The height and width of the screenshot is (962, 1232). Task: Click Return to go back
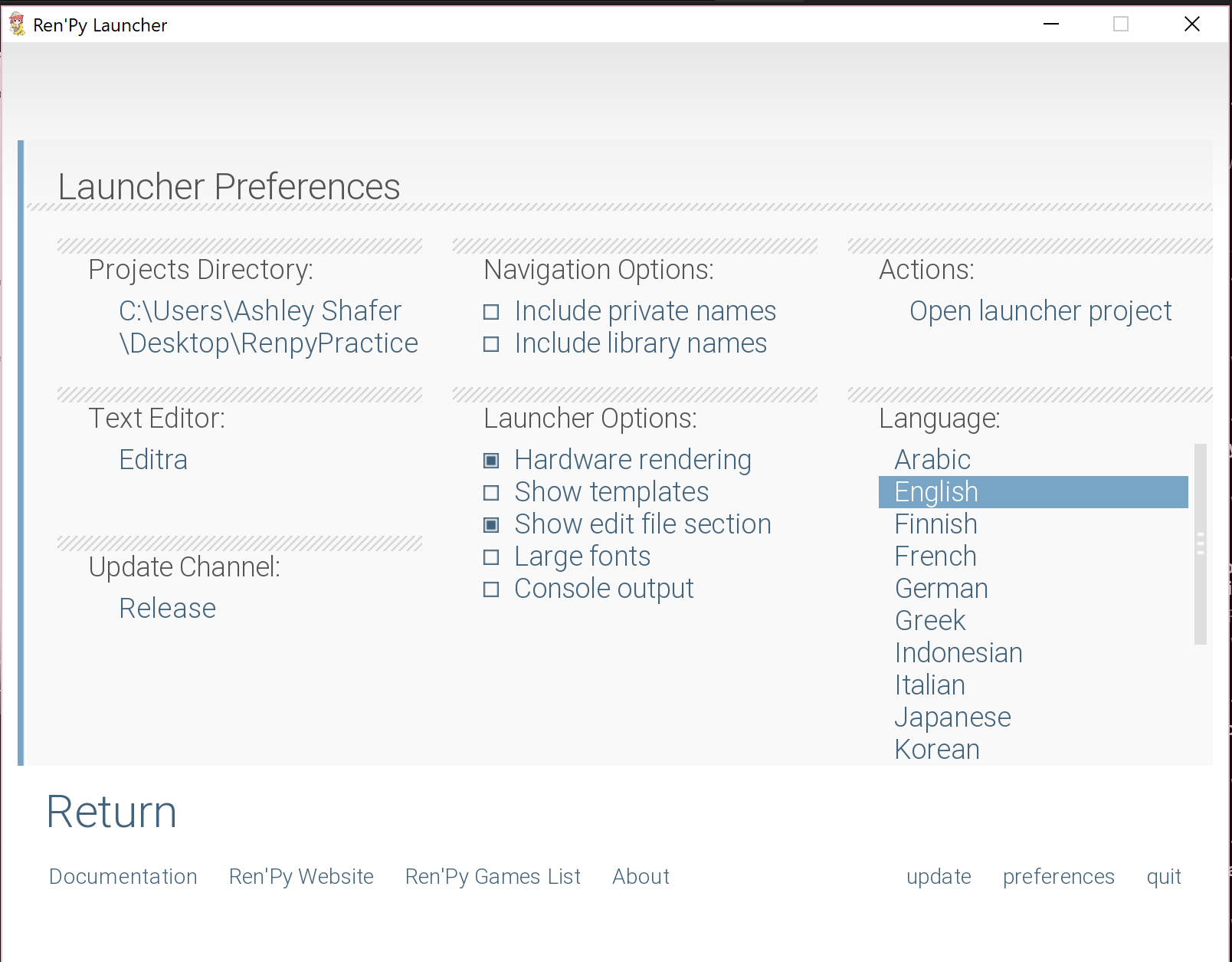[x=111, y=813]
